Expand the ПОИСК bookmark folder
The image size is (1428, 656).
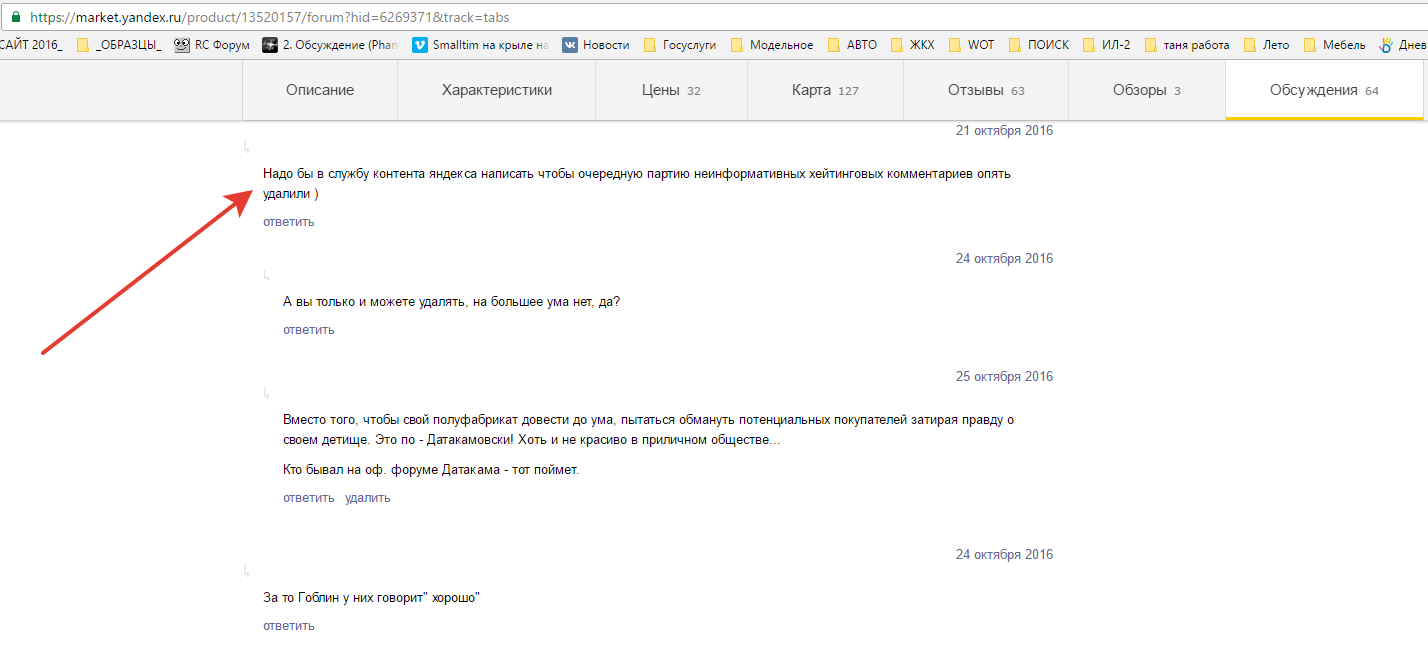[x=1038, y=45]
